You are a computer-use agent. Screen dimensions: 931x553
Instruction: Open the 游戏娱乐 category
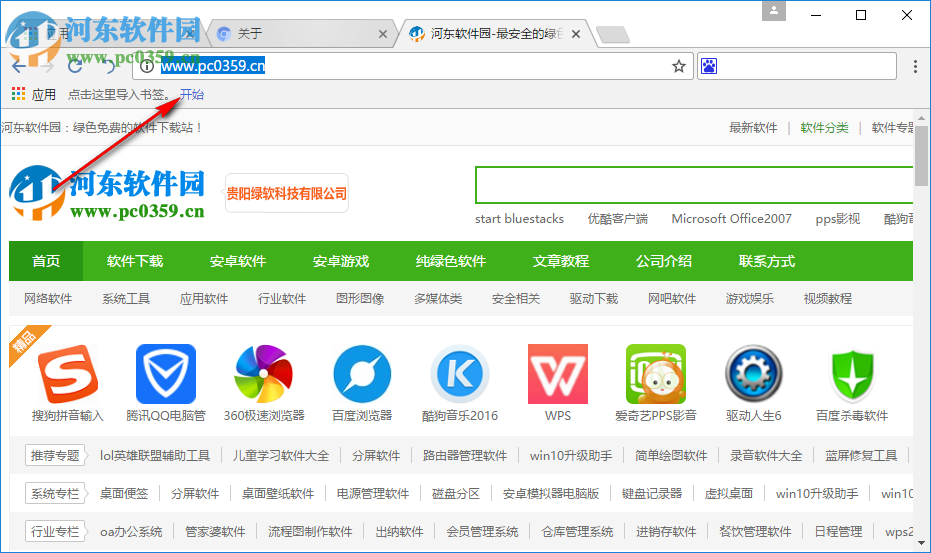point(749,299)
